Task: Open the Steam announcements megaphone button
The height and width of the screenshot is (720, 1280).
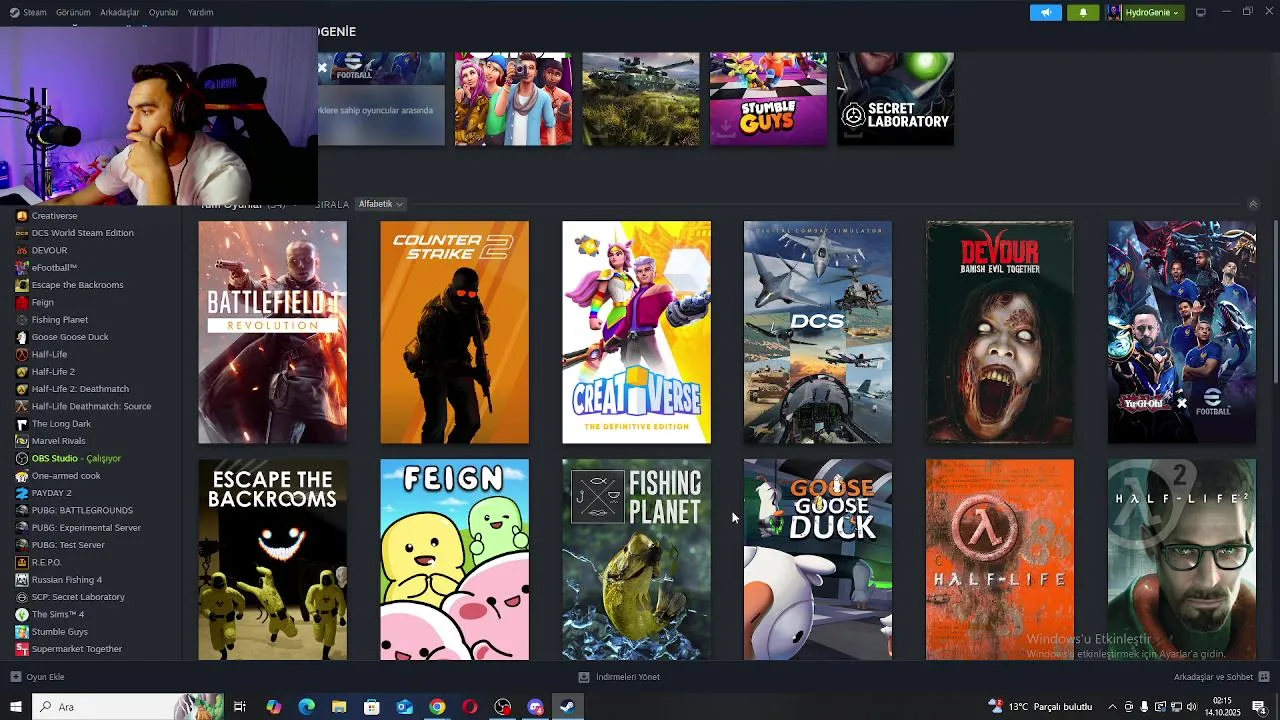Action: (1046, 12)
